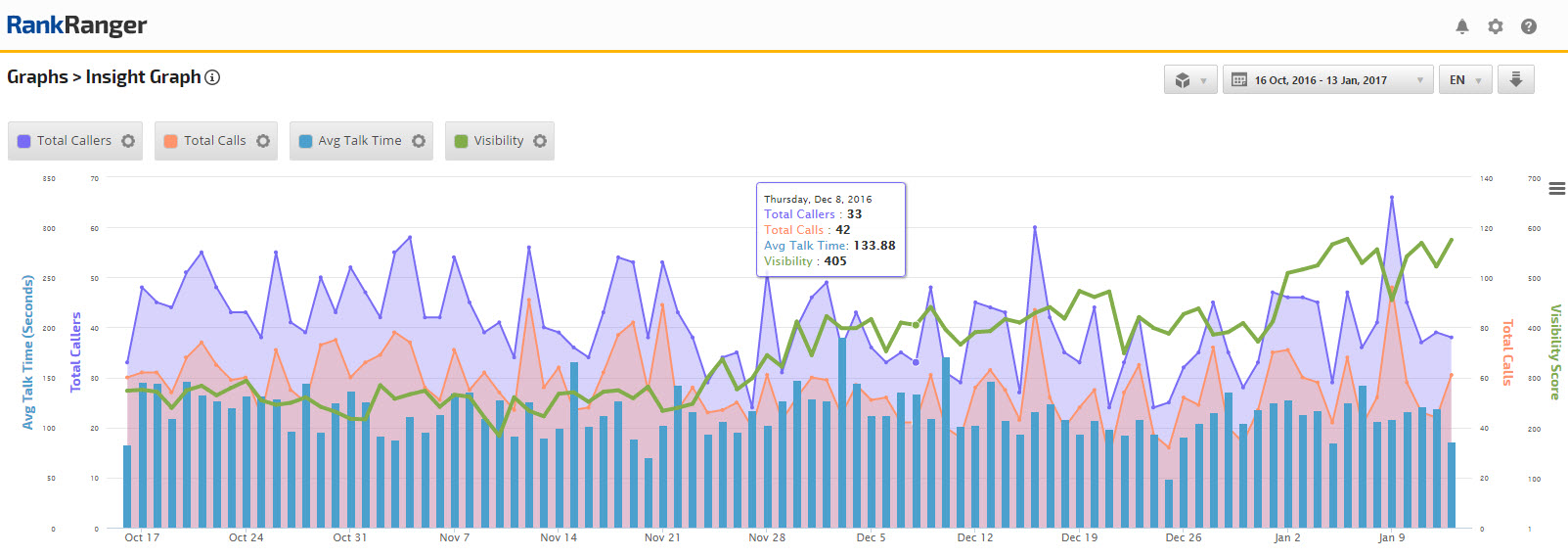Image resolution: width=1568 pixels, height=557 pixels.
Task: Click the help question mark icon
Action: (x=1528, y=26)
